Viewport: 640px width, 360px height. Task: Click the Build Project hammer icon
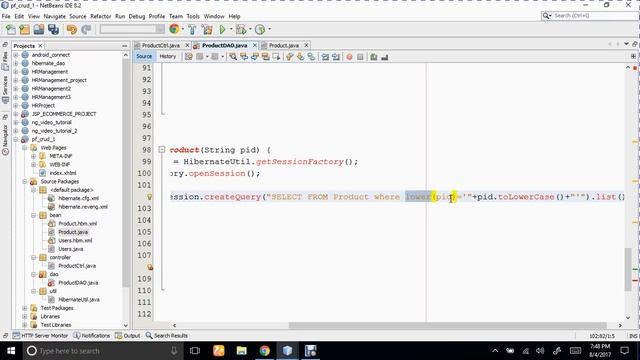(192, 29)
